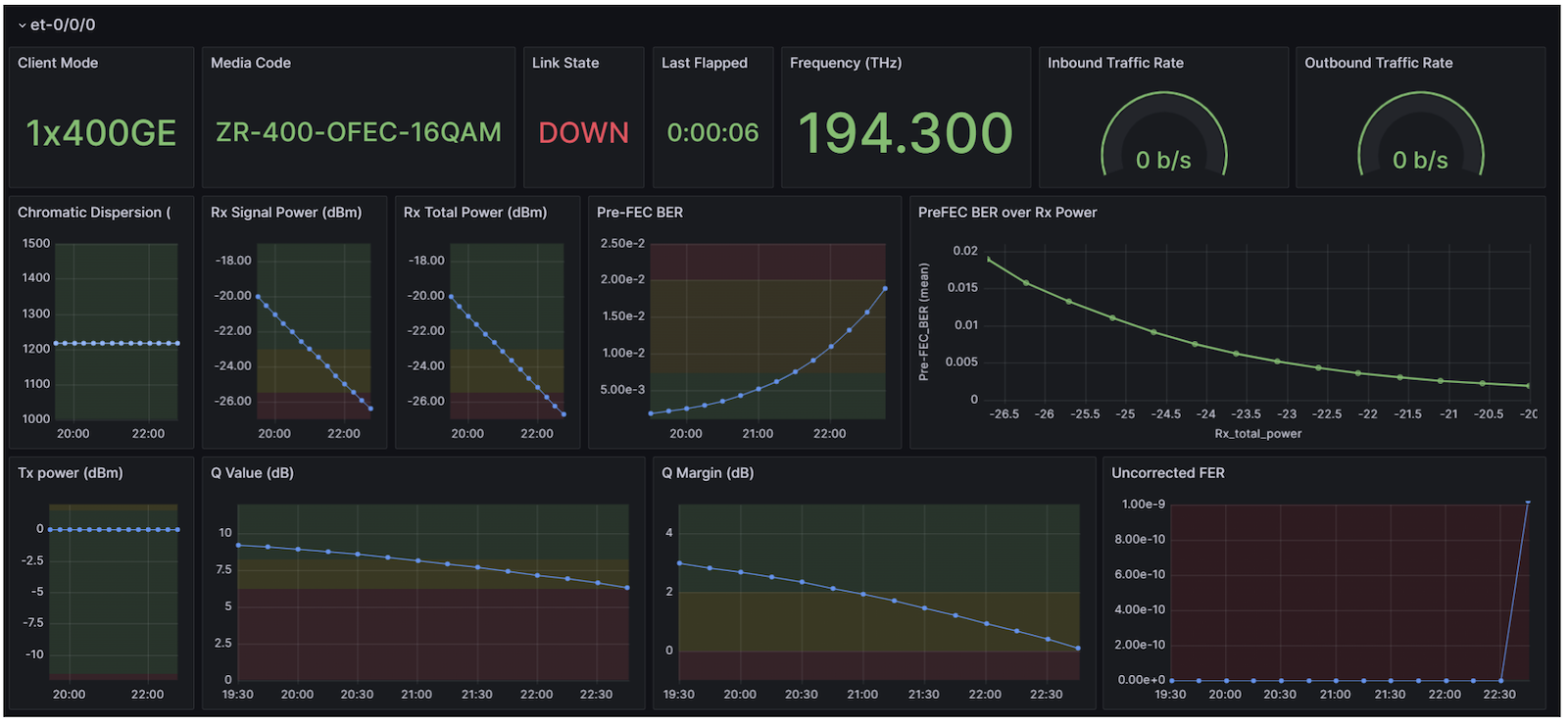This screenshot has width=1568, height=725.
Task: Click the et-0/0/0 row title
Action: click(63, 24)
